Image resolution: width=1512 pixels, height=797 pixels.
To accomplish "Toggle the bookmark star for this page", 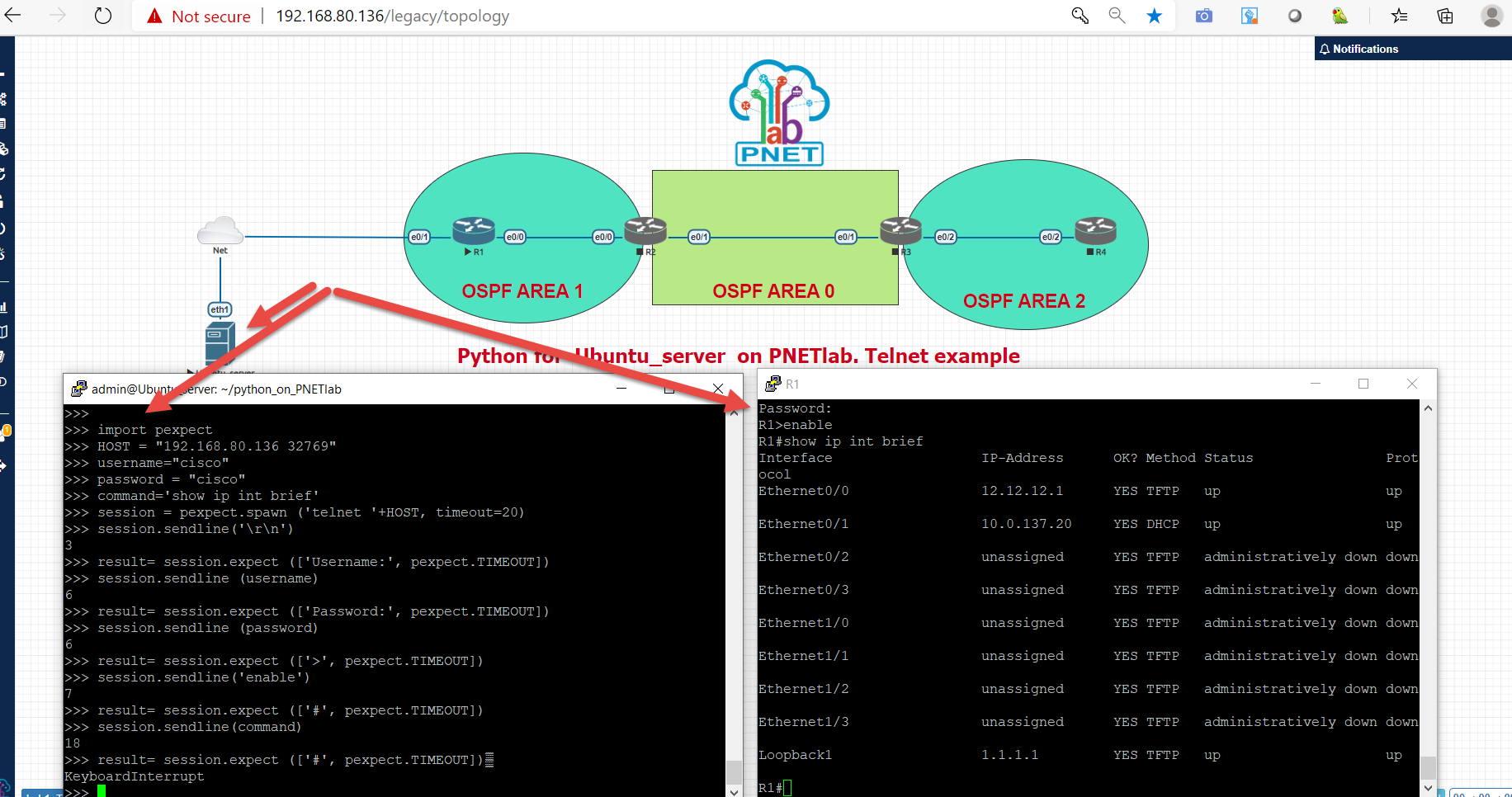I will (1155, 15).
